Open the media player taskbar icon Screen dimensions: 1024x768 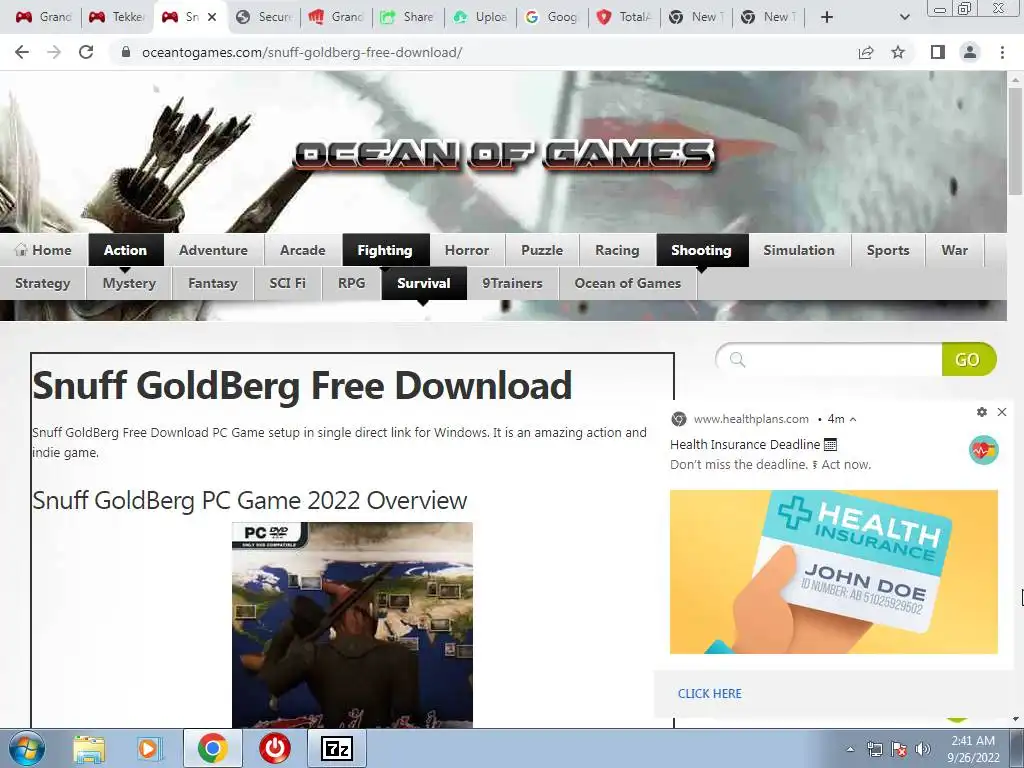(x=150, y=748)
